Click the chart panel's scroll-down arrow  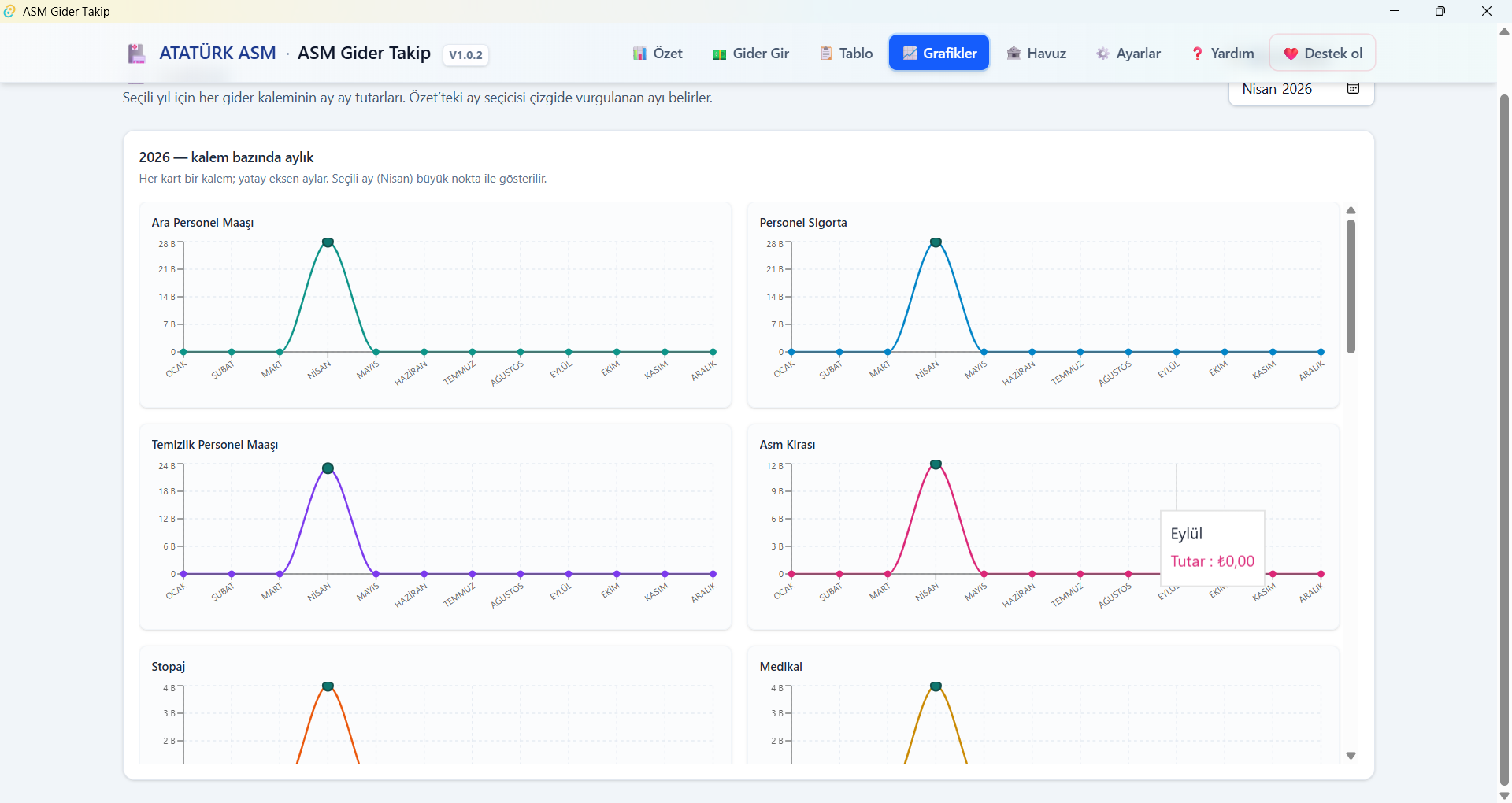point(1351,756)
